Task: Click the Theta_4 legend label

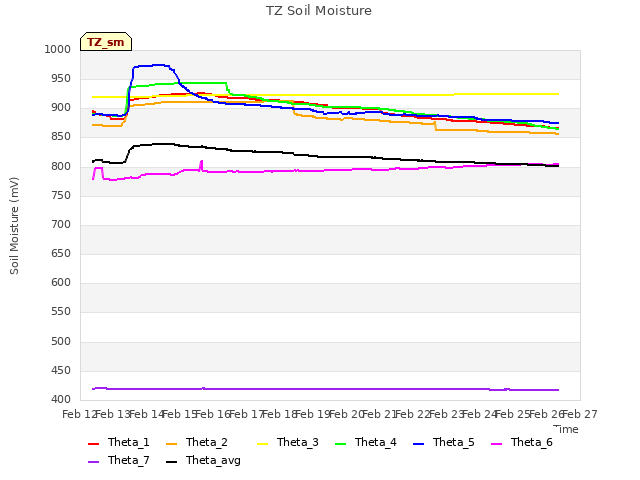Action: point(376,442)
